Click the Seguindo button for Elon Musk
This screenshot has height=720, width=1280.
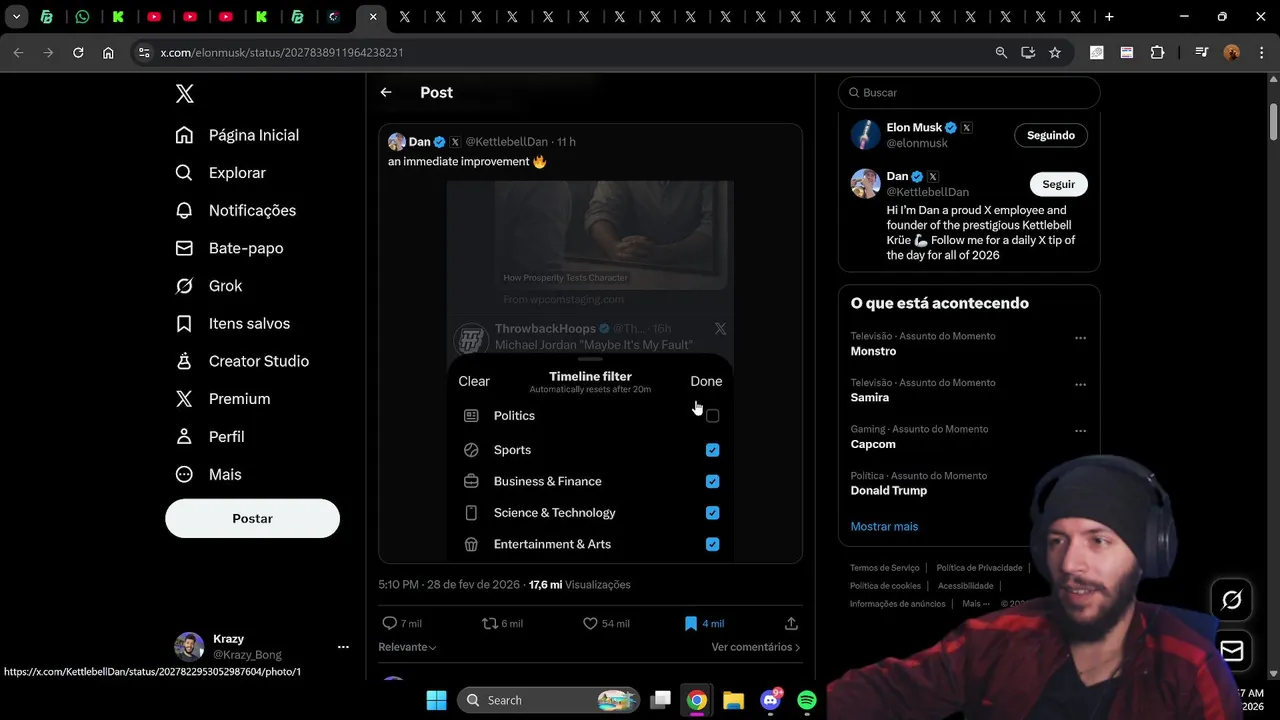coord(1051,135)
